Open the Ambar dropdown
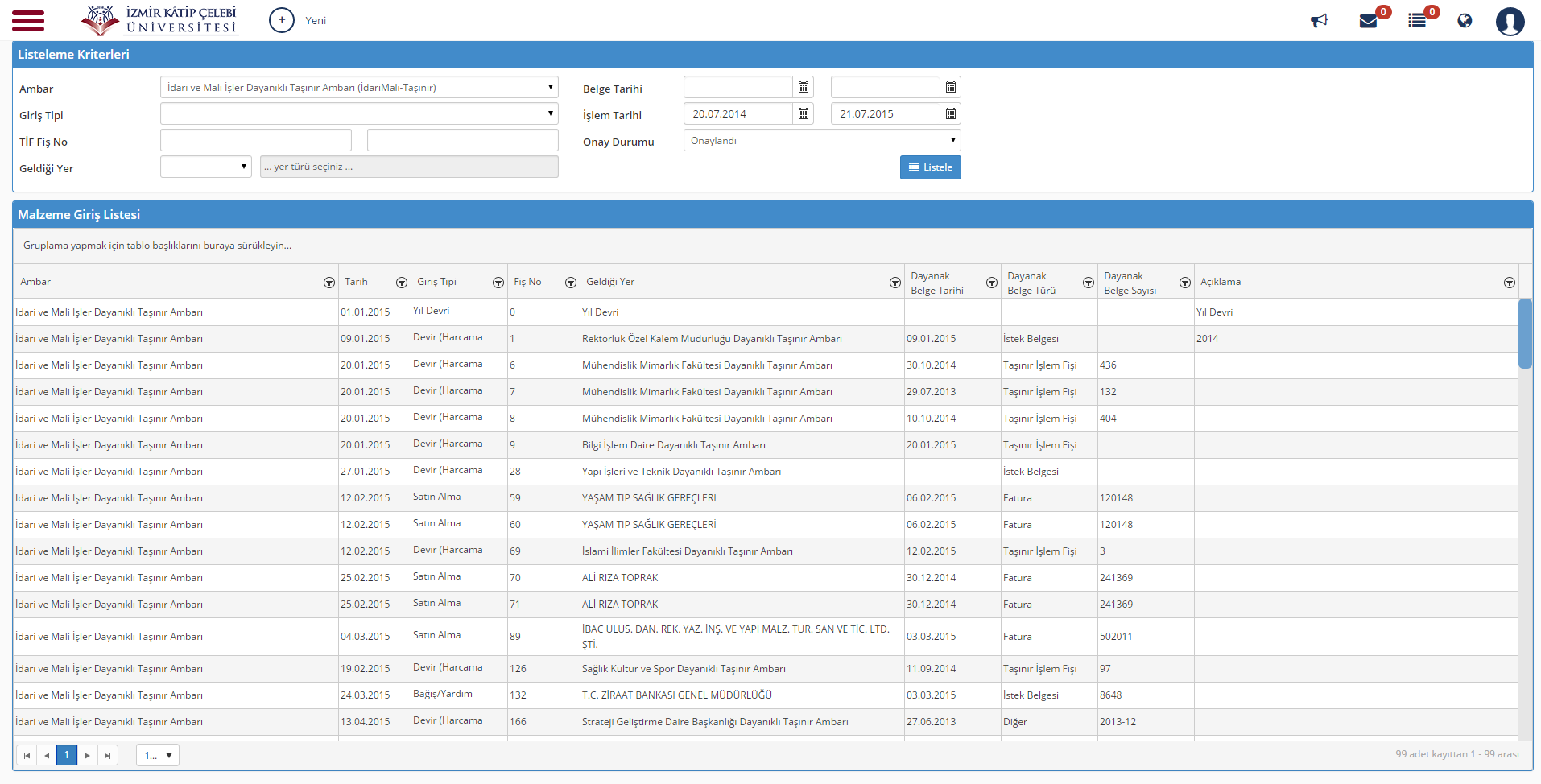 (x=359, y=87)
